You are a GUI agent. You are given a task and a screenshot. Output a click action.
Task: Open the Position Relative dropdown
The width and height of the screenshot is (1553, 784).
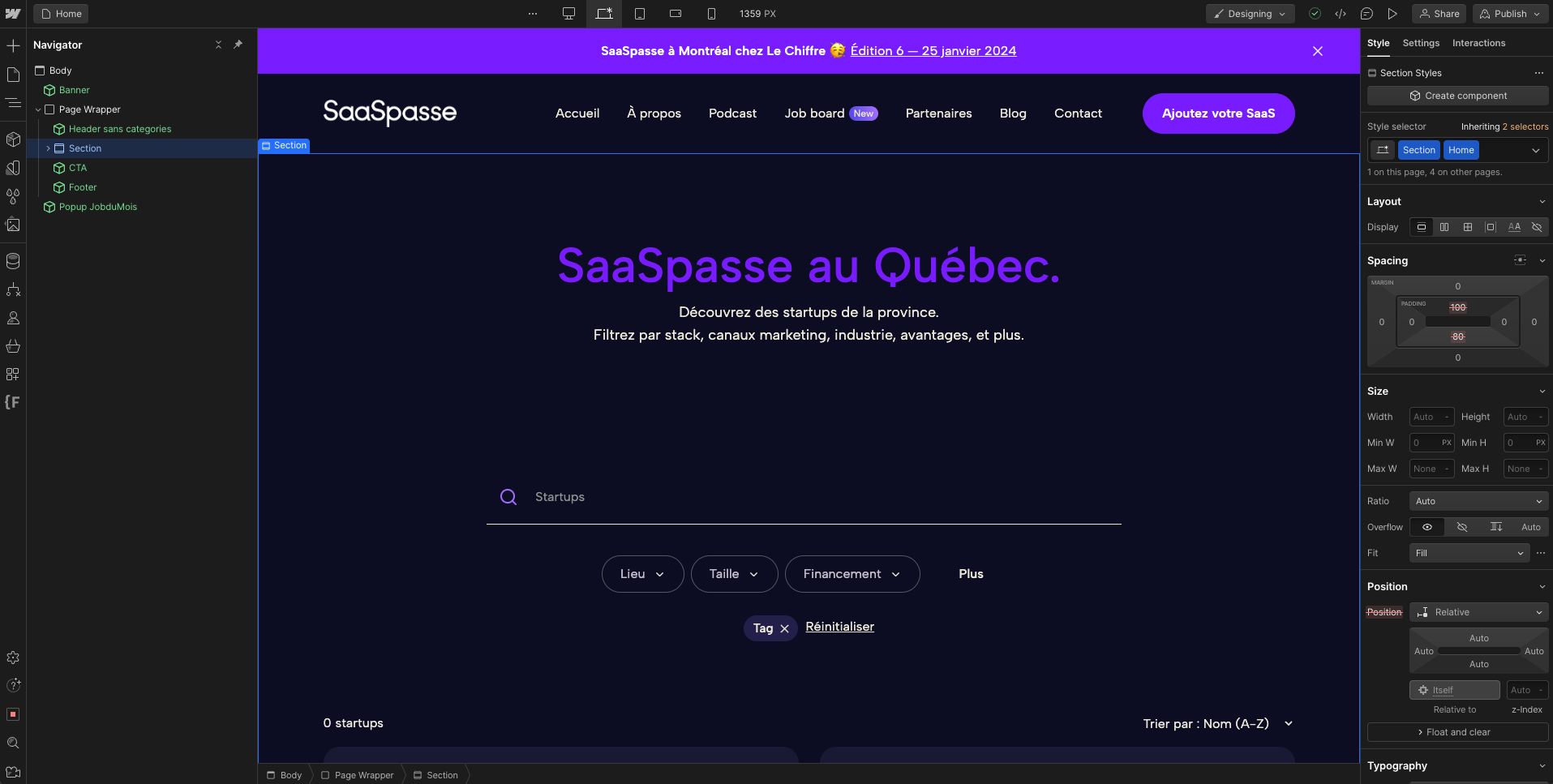point(1478,612)
